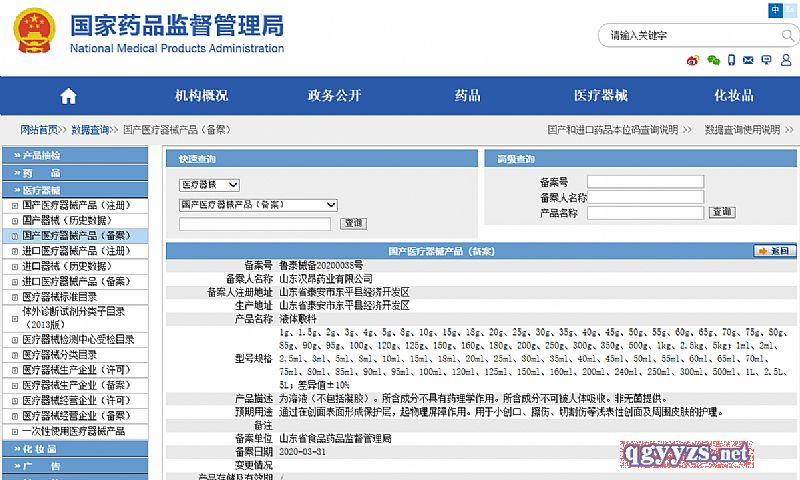Open the Weibo icon link
800x480 pixels.
coord(693,61)
